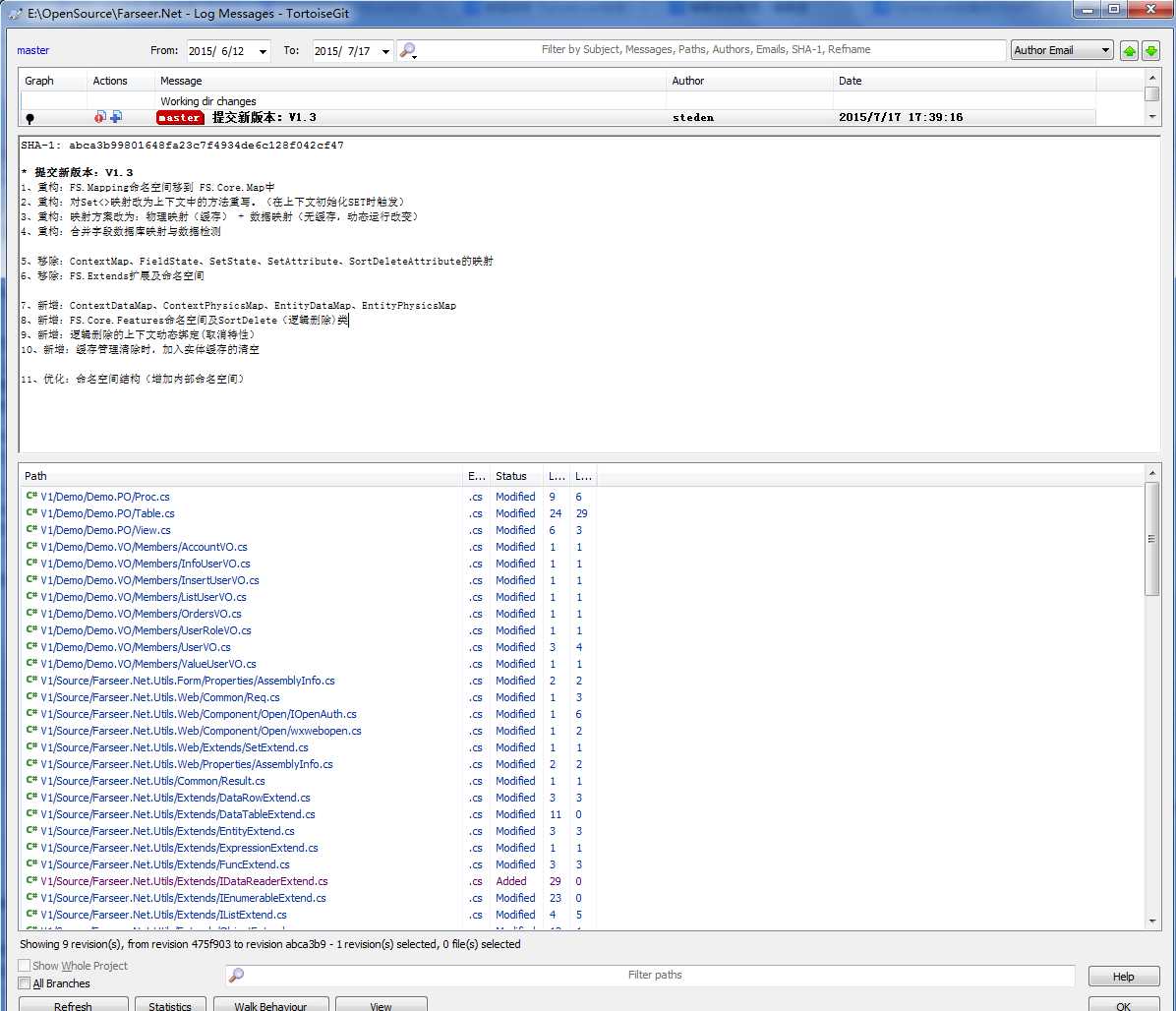Image resolution: width=1176 pixels, height=1011 pixels.
Task: Click the C# icon next to wxwebopen.cs
Action: click(x=31, y=730)
